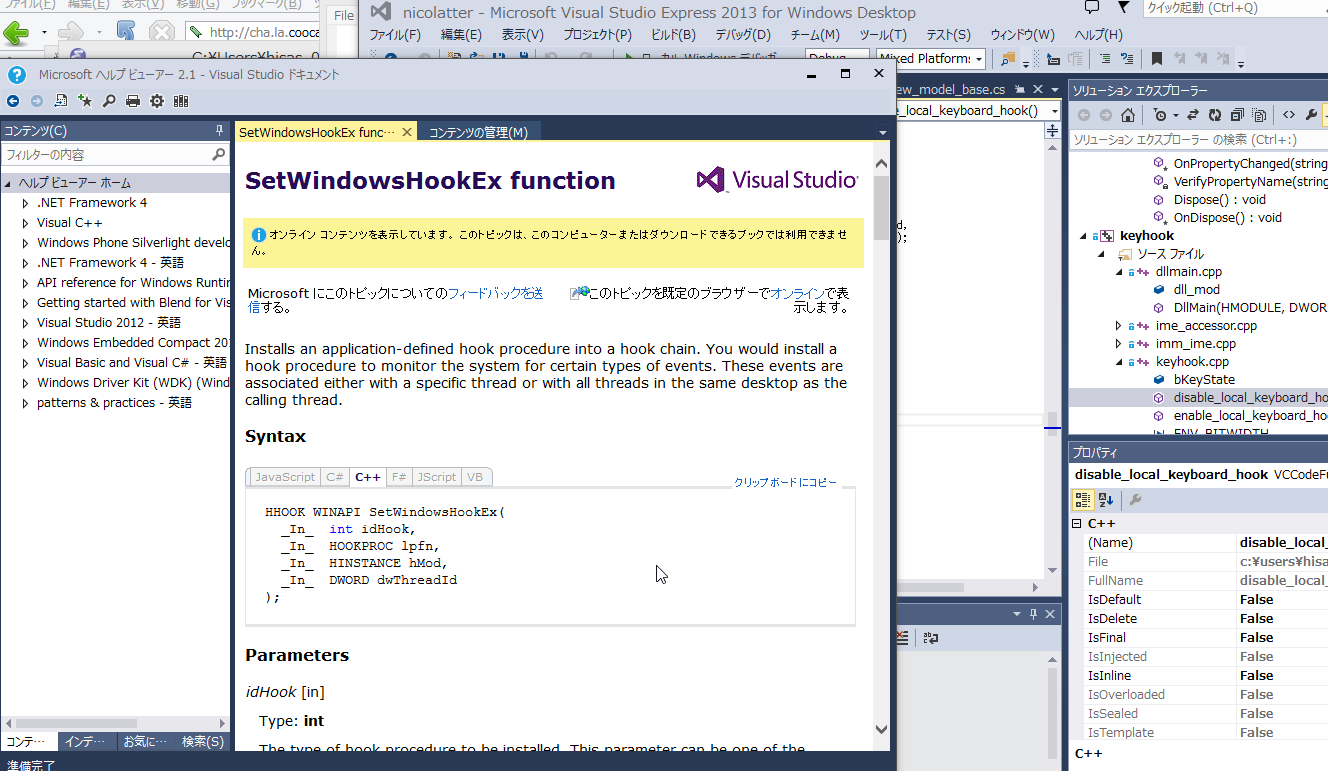Collapse all in Solution Explorer

coord(1237,115)
